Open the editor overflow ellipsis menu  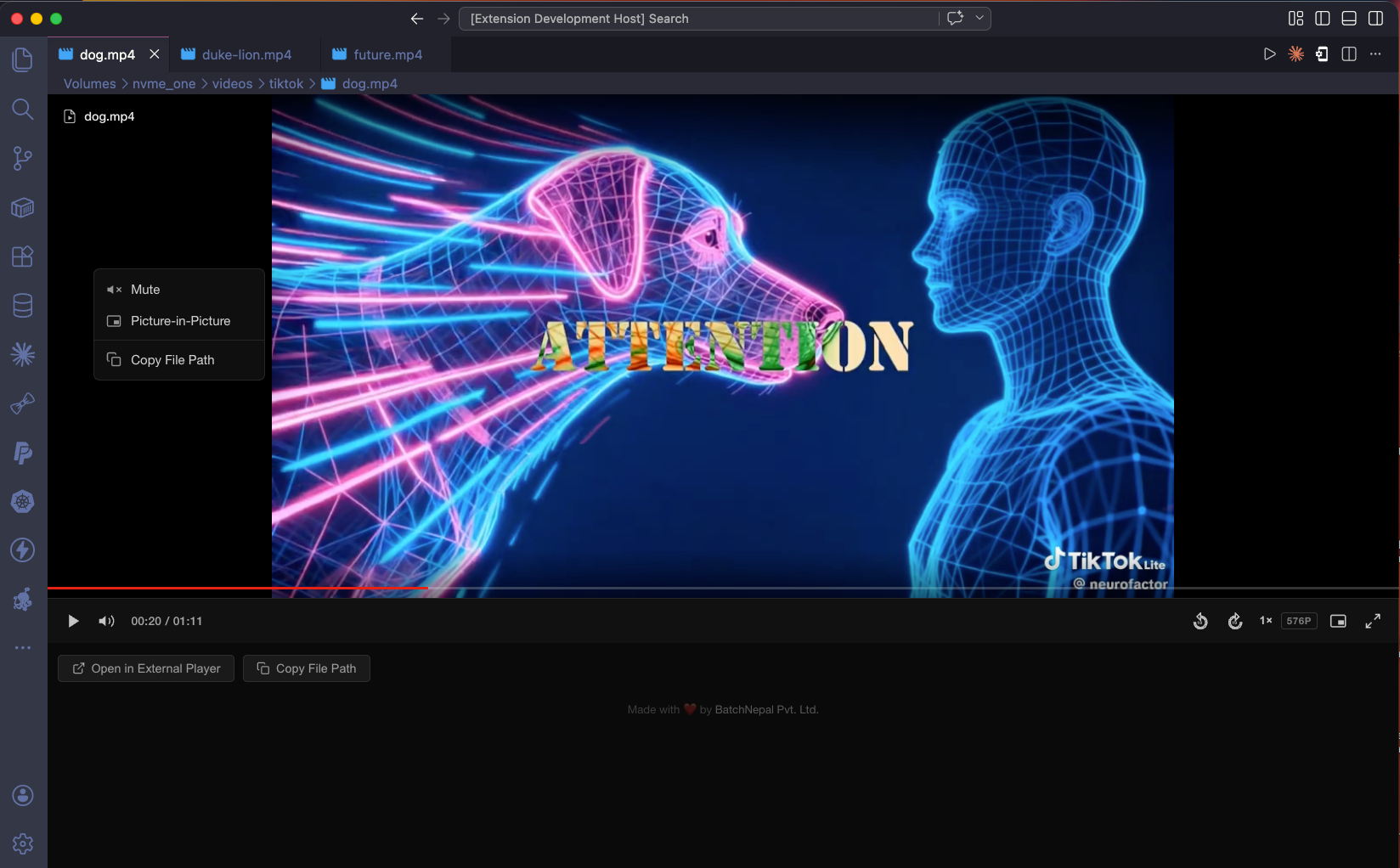coord(1375,54)
